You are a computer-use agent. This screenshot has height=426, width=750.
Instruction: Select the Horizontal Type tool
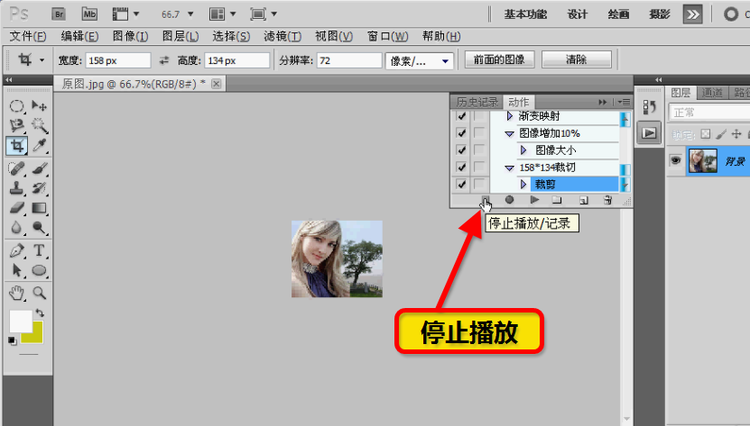[x=40, y=250]
